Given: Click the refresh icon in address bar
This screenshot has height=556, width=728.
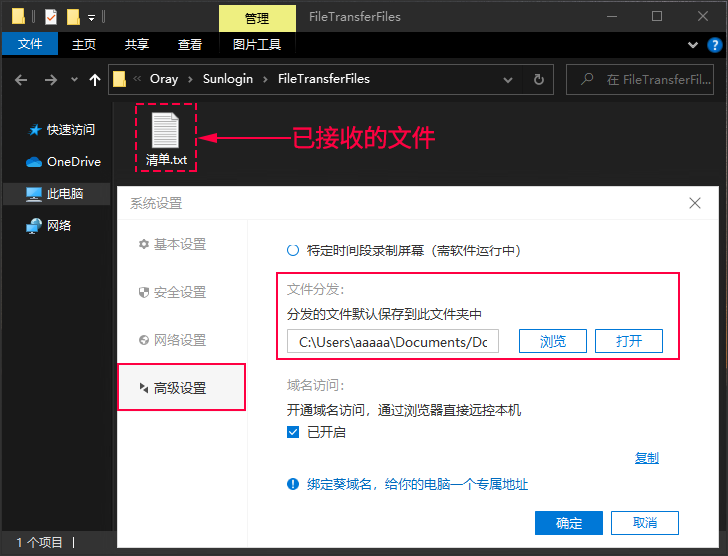Looking at the screenshot, I should coord(539,80).
